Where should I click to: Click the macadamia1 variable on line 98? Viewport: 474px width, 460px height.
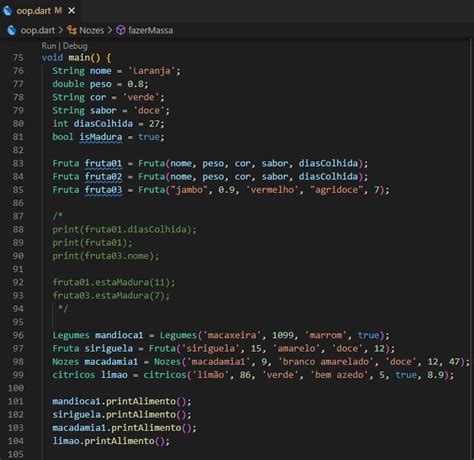pyautogui.click(x=111, y=362)
